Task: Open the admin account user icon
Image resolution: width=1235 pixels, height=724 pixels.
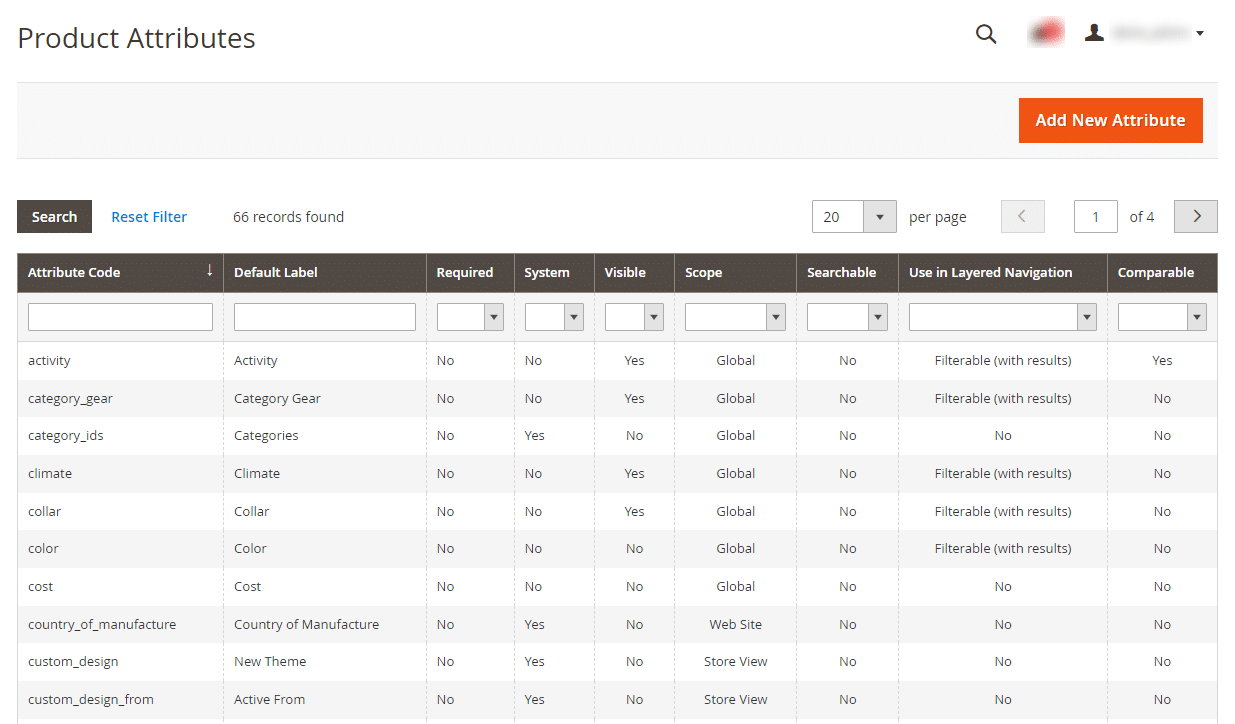Action: pos(1094,31)
